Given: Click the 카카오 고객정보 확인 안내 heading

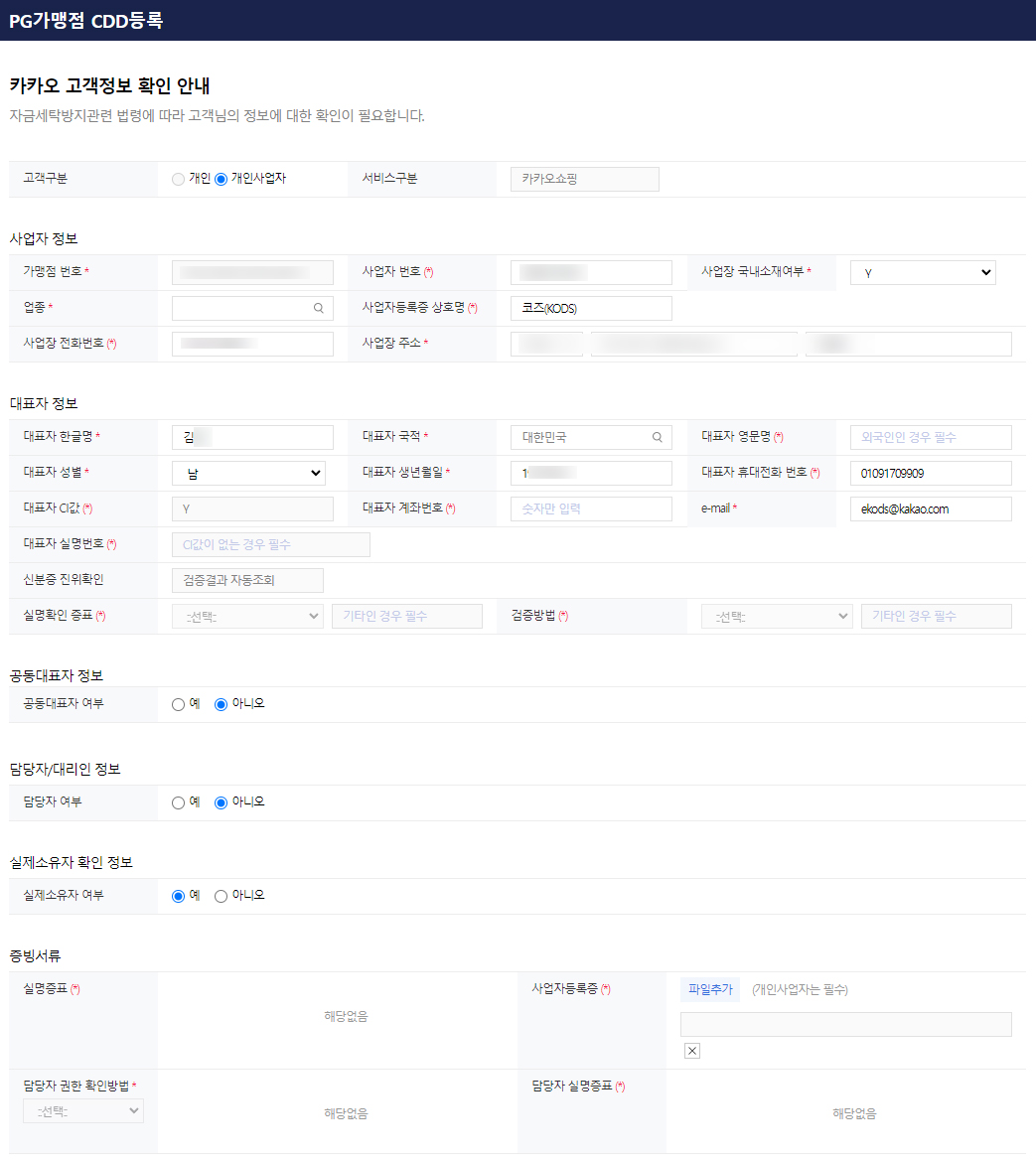Looking at the screenshot, I should pyautogui.click(x=109, y=86).
